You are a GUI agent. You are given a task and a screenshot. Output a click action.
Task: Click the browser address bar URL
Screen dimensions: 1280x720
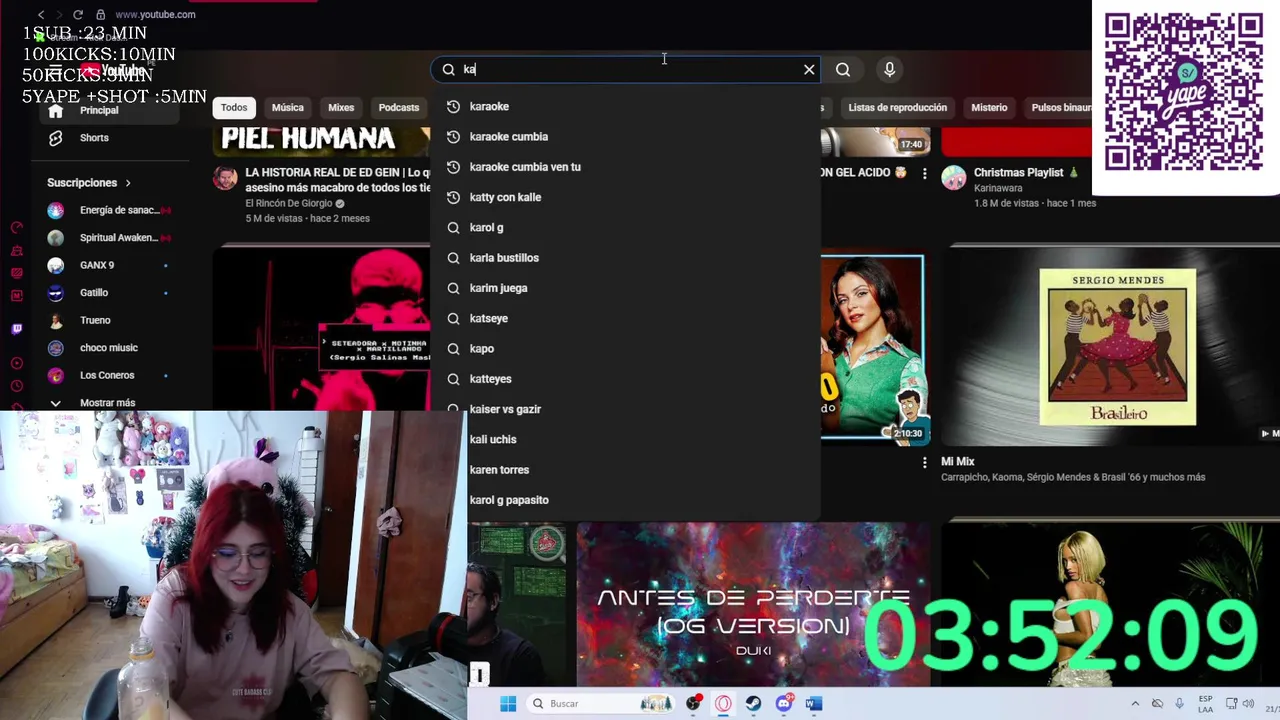155,14
